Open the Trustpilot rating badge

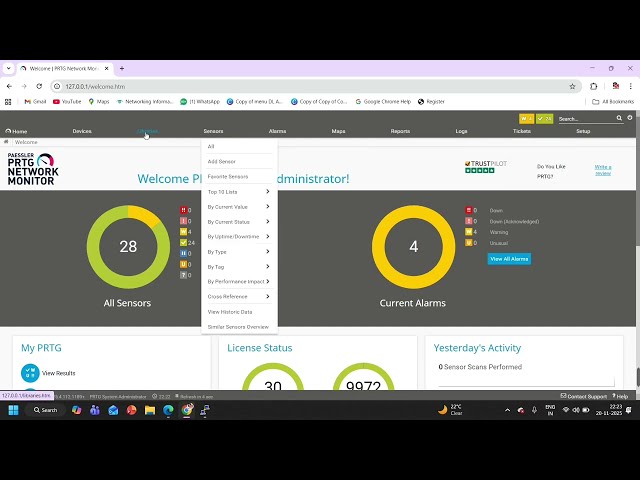click(486, 167)
